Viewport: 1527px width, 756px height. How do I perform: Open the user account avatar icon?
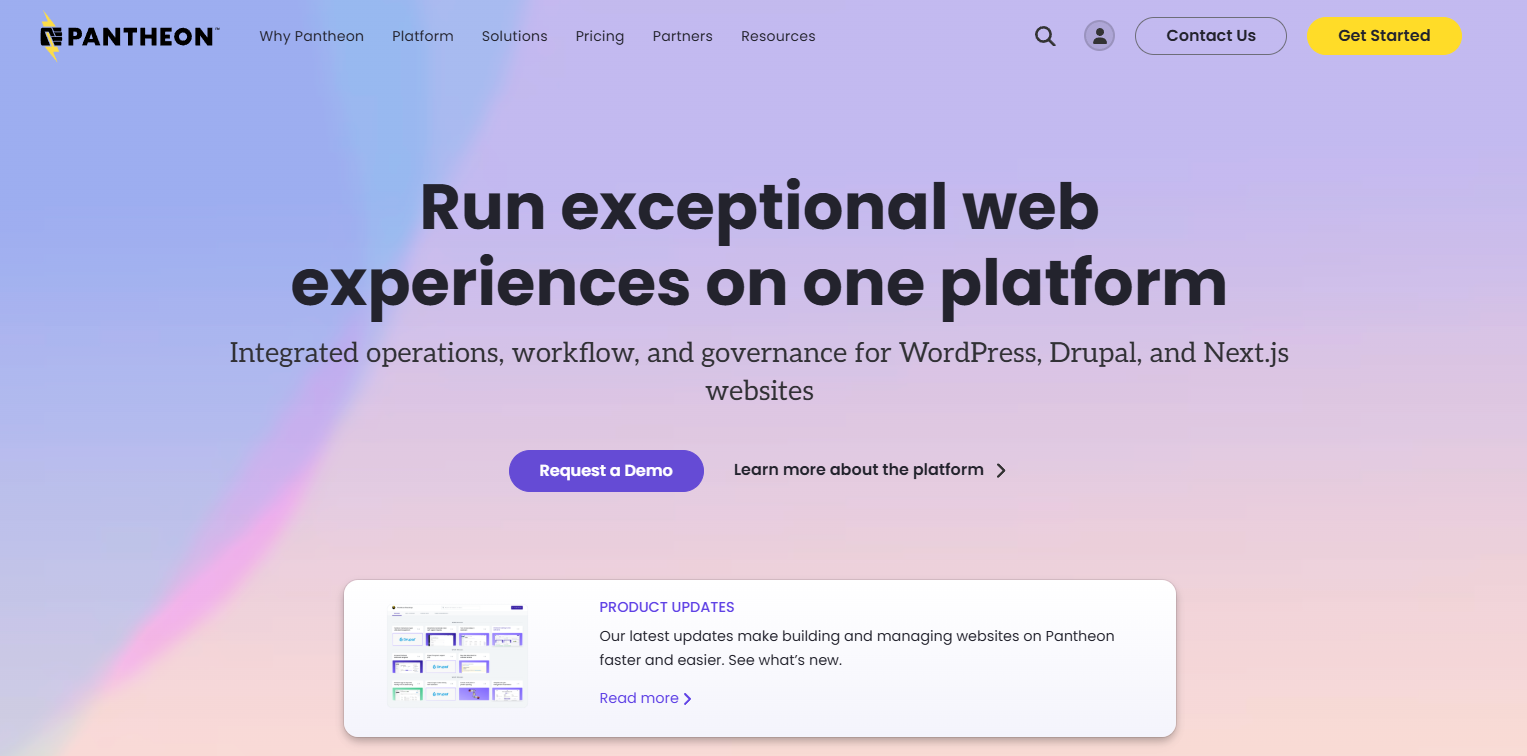click(x=1099, y=36)
